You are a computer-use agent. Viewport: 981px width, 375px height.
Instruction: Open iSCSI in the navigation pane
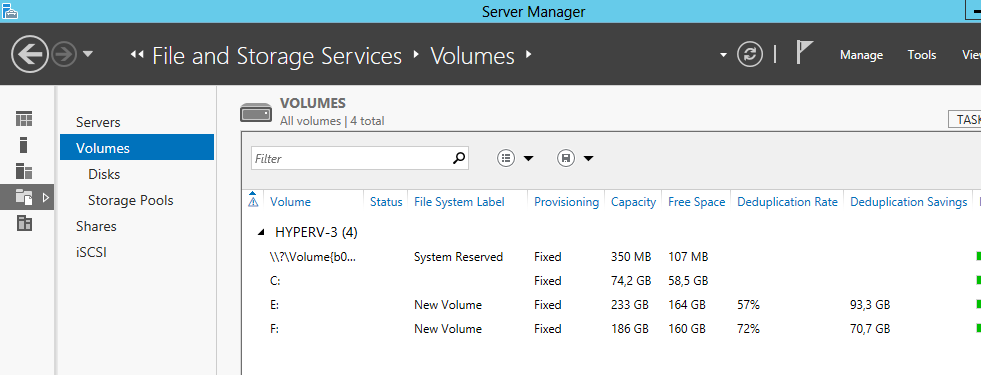[x=91, y=252]
